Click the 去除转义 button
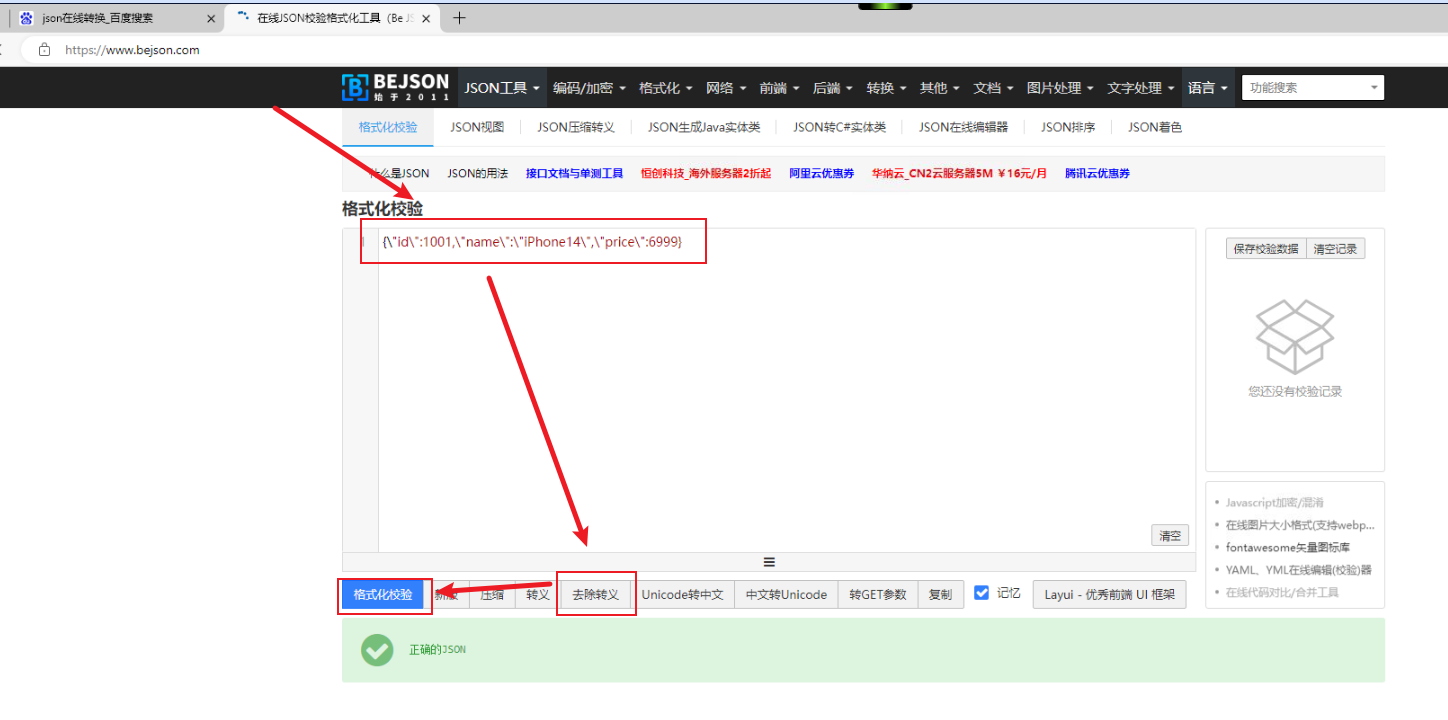This screenshot has width=1448, height=720. (595, 594)
